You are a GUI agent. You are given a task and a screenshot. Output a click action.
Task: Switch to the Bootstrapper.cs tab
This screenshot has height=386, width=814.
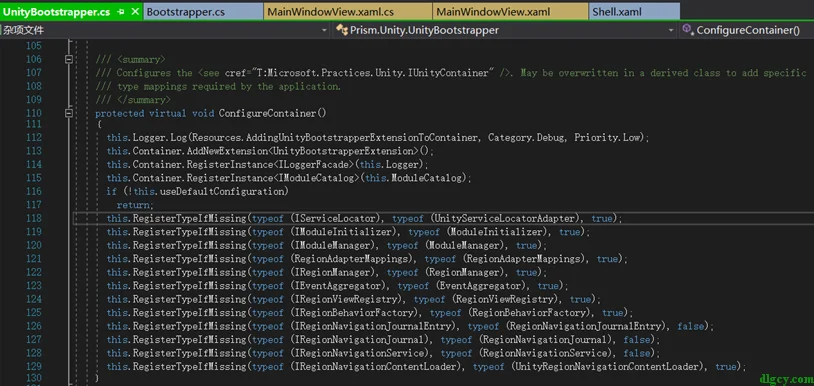tap(204, 11)
